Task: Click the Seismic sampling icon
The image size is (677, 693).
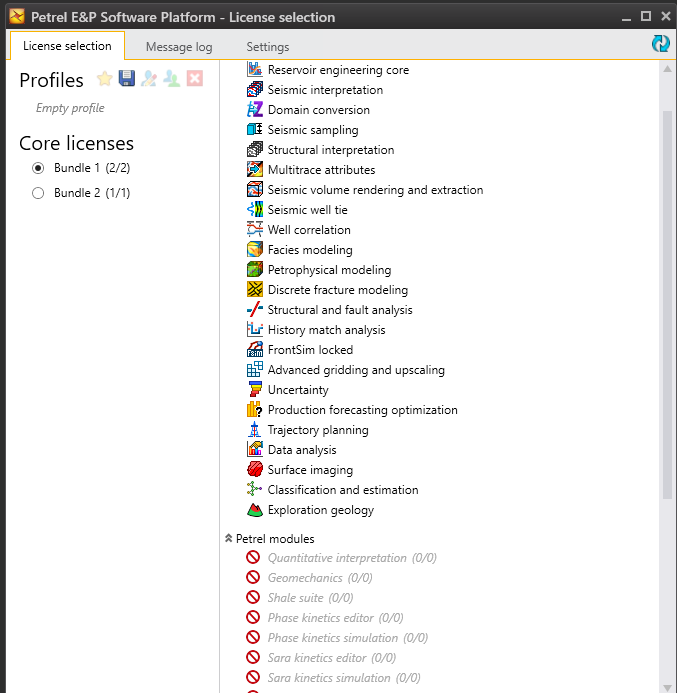Action: pyautogui.click(x=255, y=129)
